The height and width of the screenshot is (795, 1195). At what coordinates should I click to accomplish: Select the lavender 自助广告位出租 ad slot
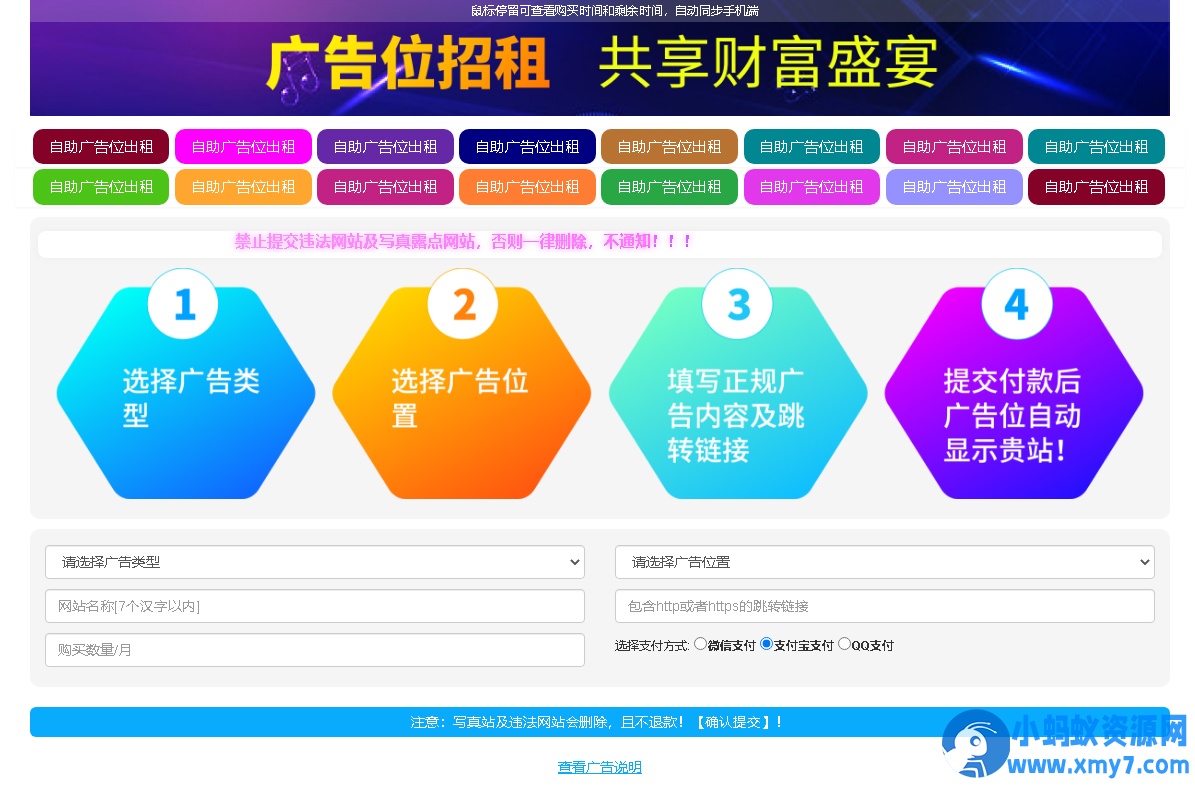[954, 187]
